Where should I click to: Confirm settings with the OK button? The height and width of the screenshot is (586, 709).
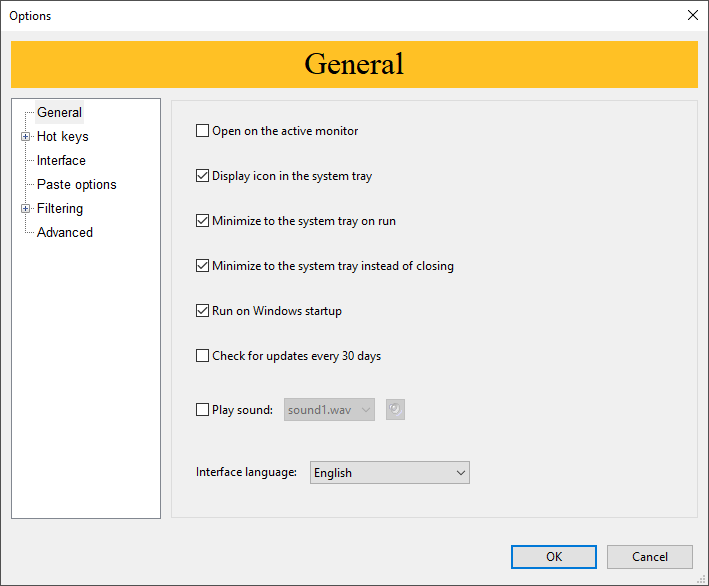pos(554,557)
